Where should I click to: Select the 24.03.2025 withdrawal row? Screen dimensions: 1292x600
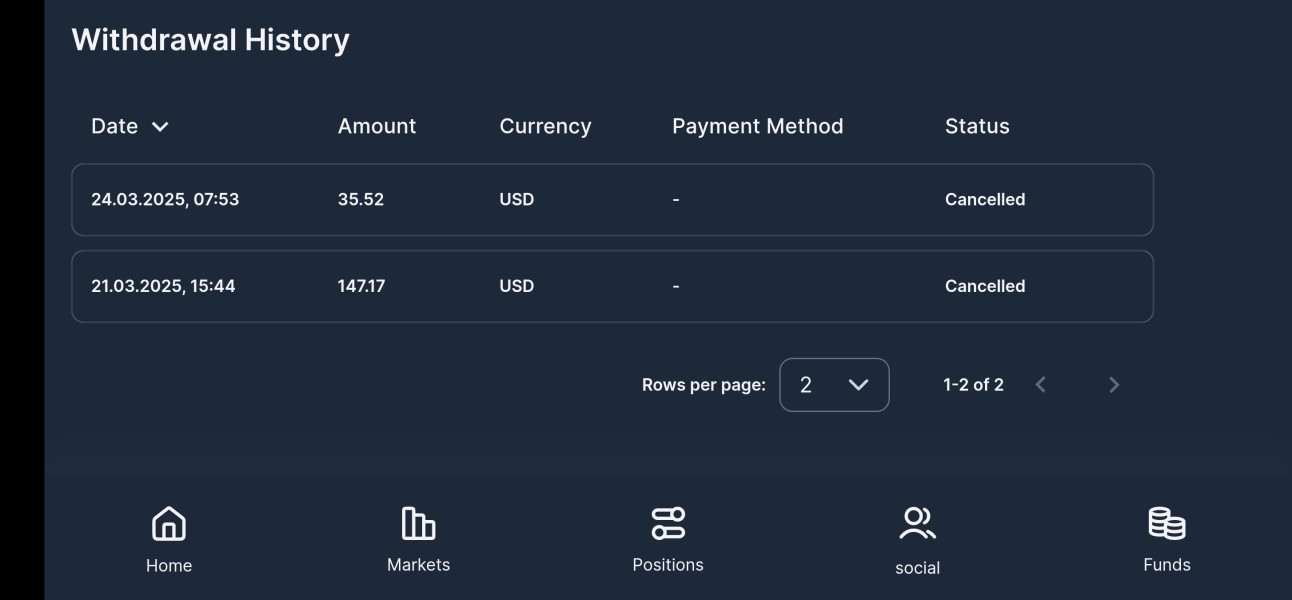click(612, 200)
